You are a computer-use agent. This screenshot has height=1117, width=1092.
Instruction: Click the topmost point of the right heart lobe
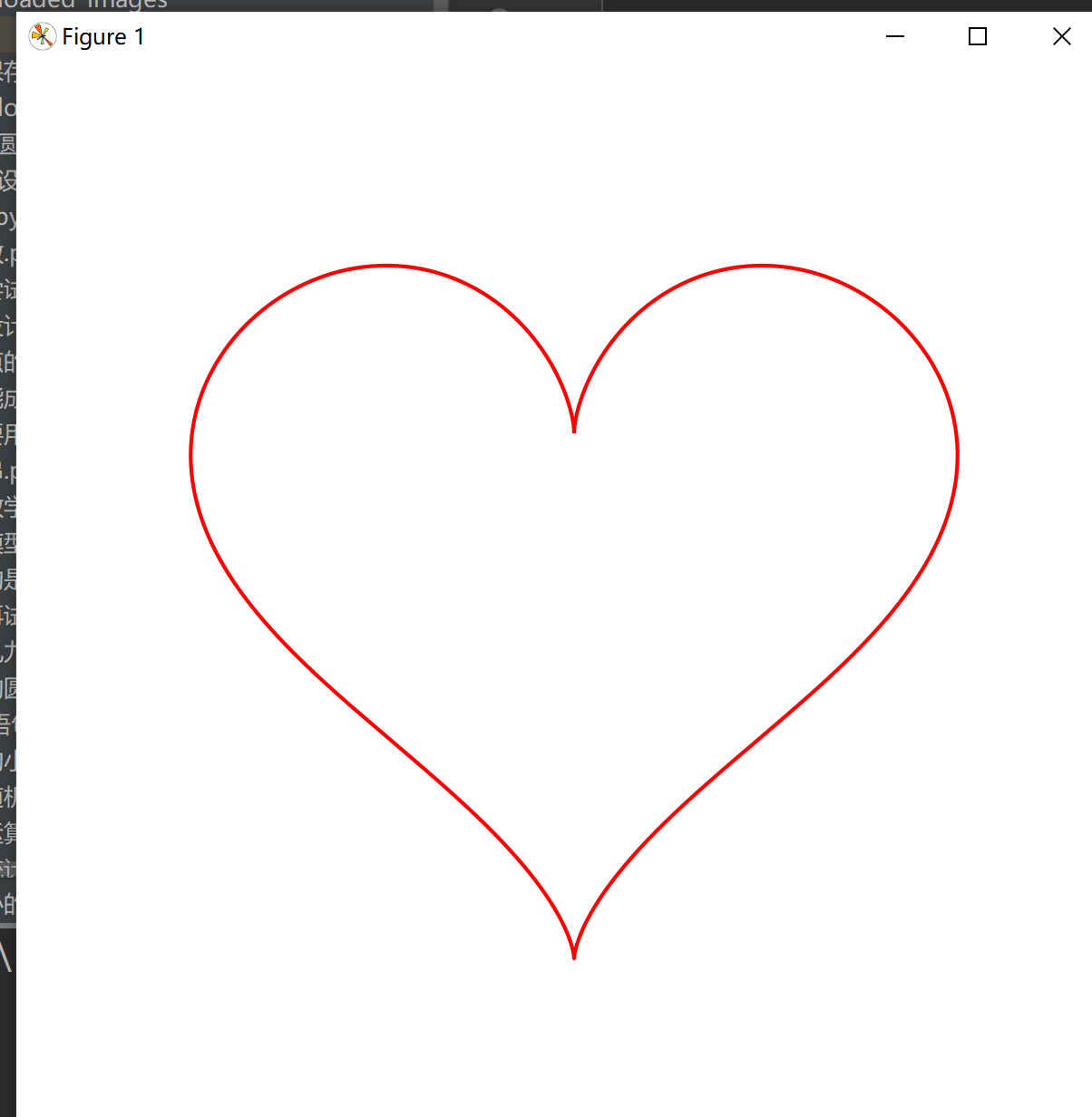(x=762, y=266)
